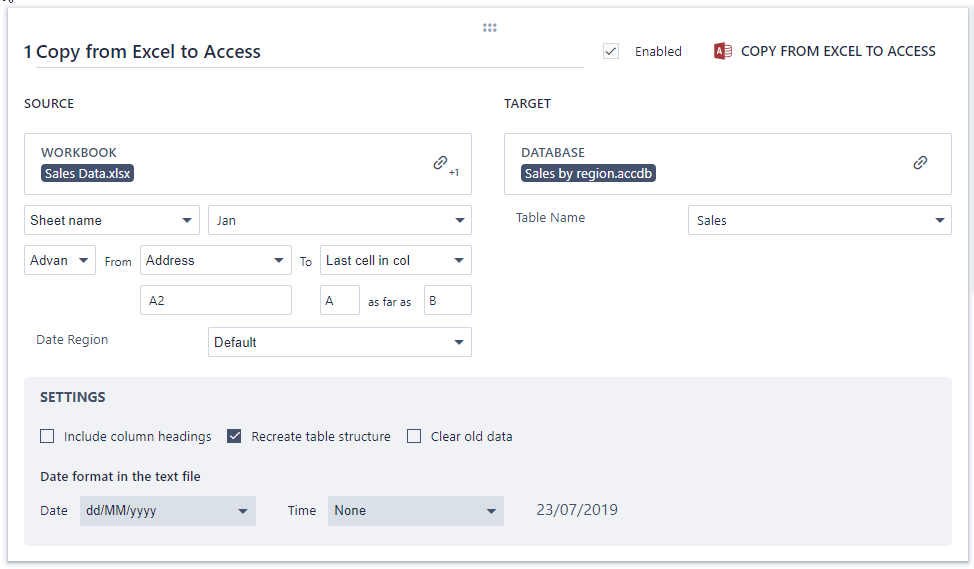974x569 pixels.
Task: Grab the drag handle dots at top
Action: (x=489, y=28)
